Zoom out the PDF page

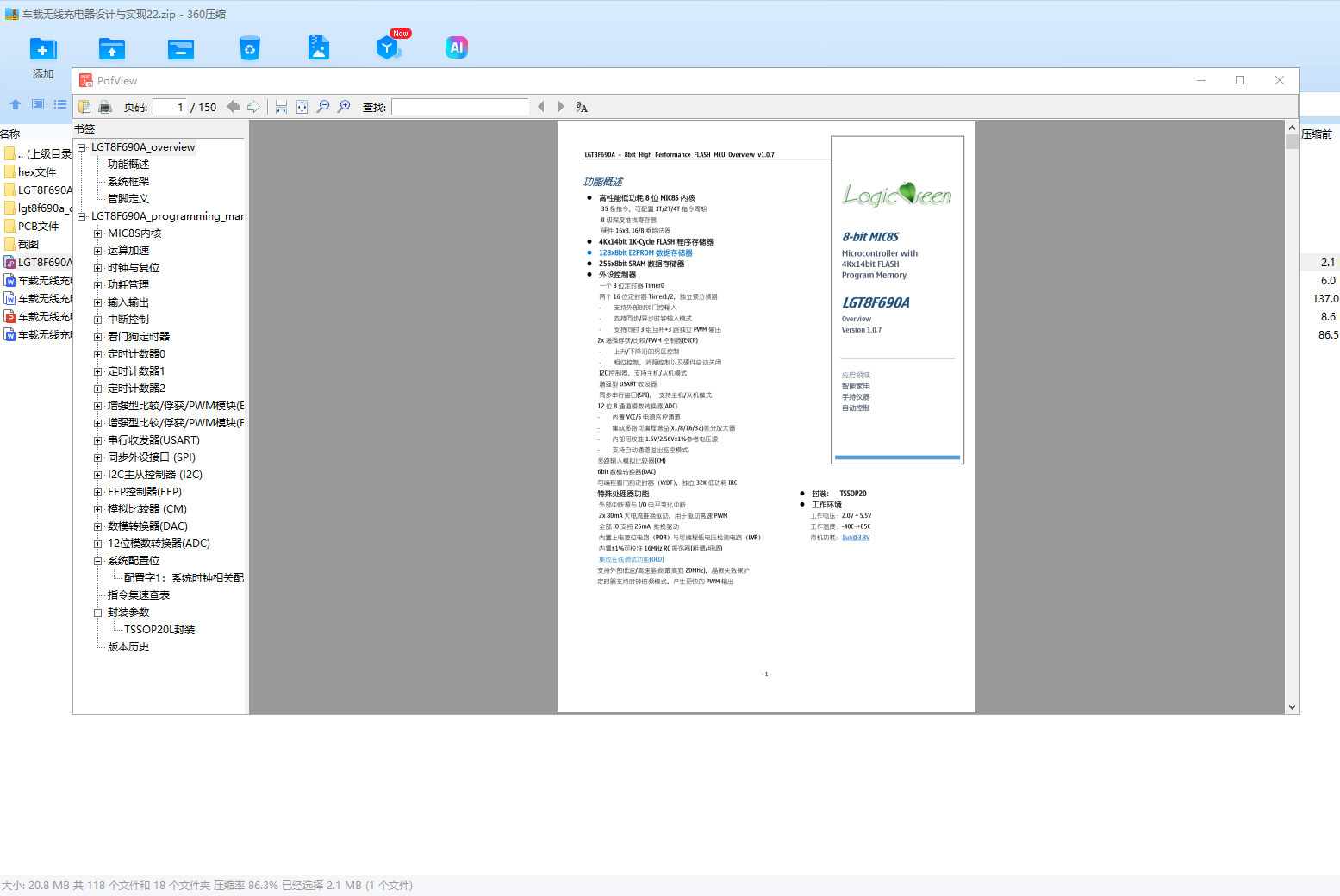tap(323, 107)
